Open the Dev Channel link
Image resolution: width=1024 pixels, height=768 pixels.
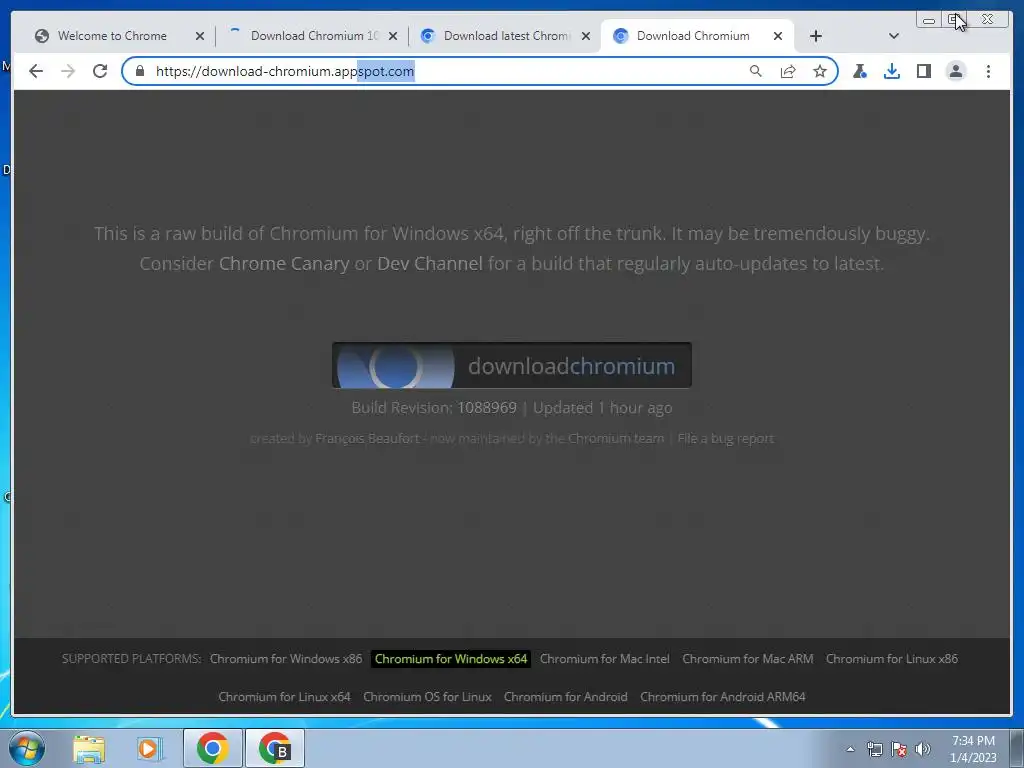click(430, 264)
